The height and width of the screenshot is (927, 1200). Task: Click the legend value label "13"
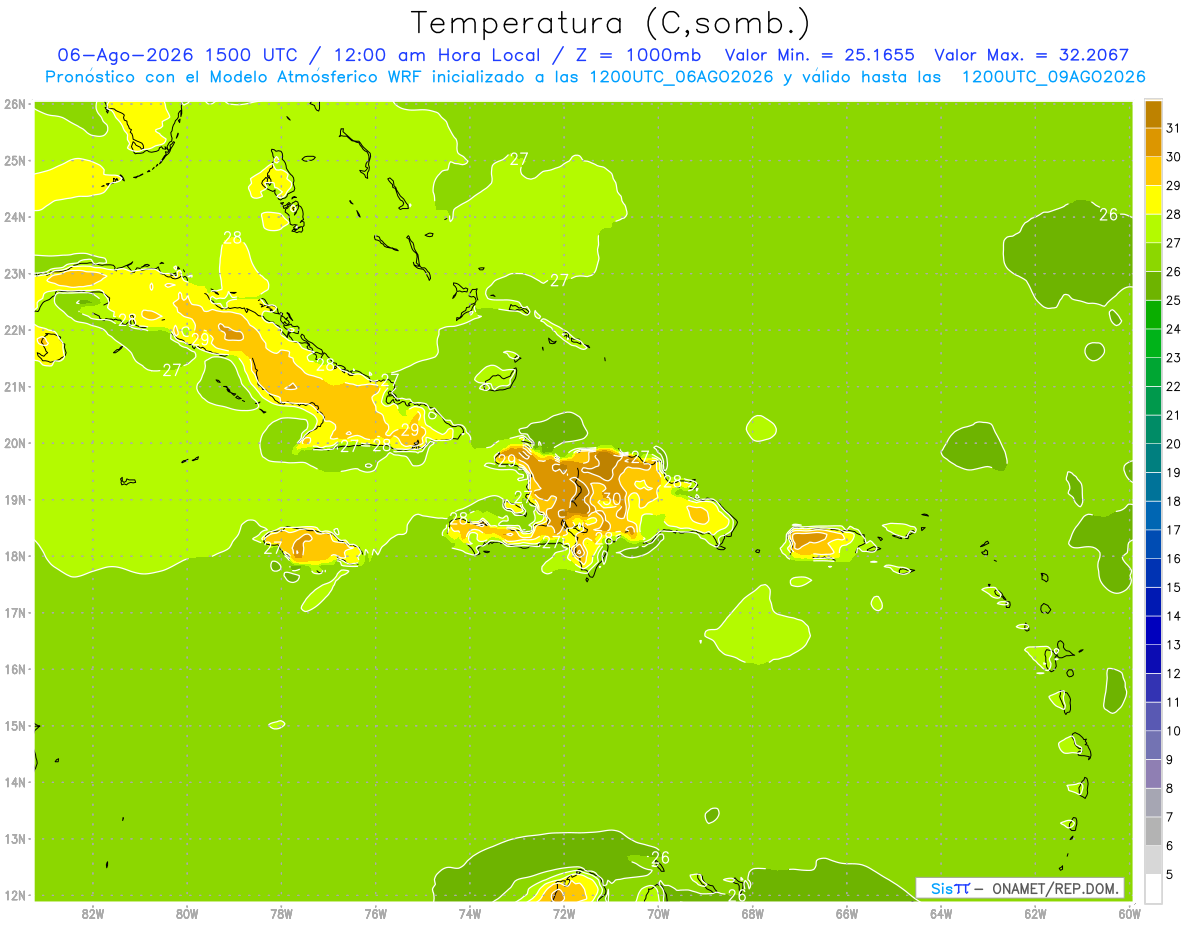click(1174, 645)
